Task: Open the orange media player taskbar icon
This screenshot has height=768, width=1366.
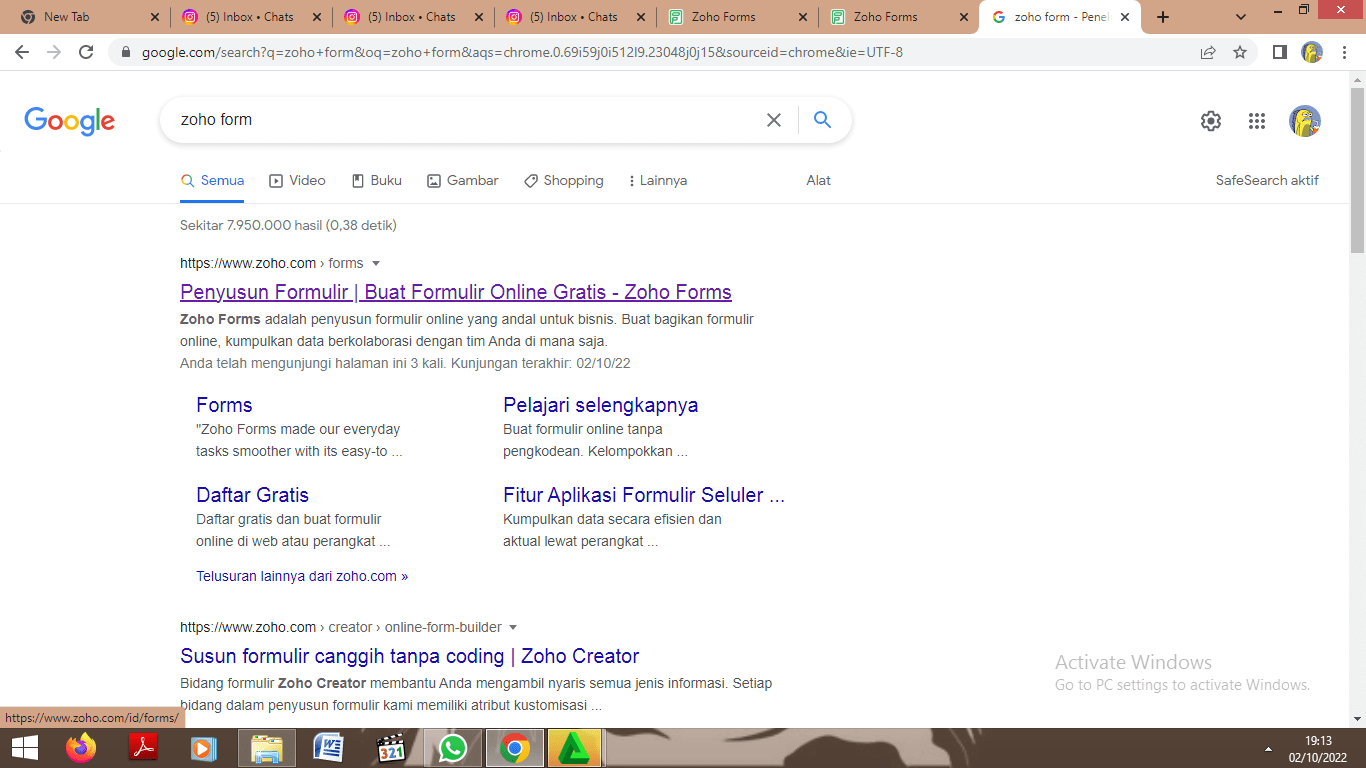Action: (204, 748)
